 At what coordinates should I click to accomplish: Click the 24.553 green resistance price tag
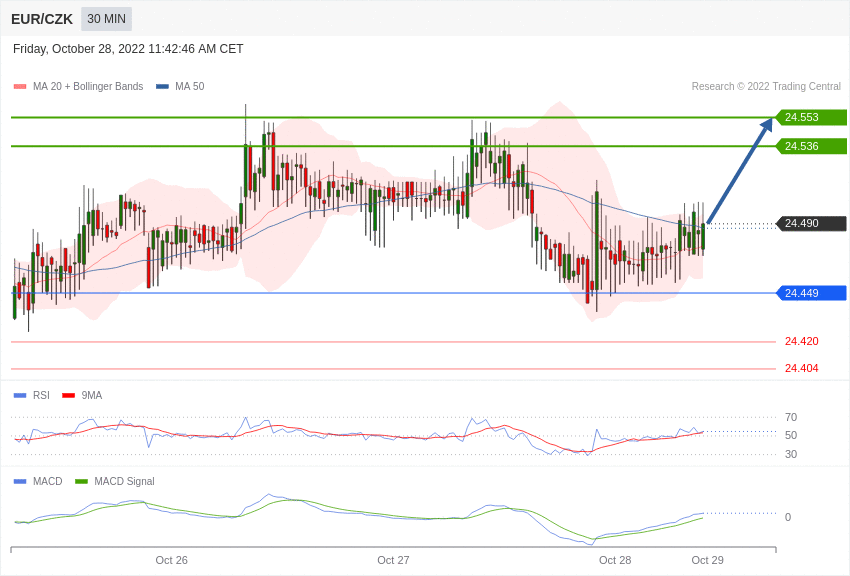point(812,117)
